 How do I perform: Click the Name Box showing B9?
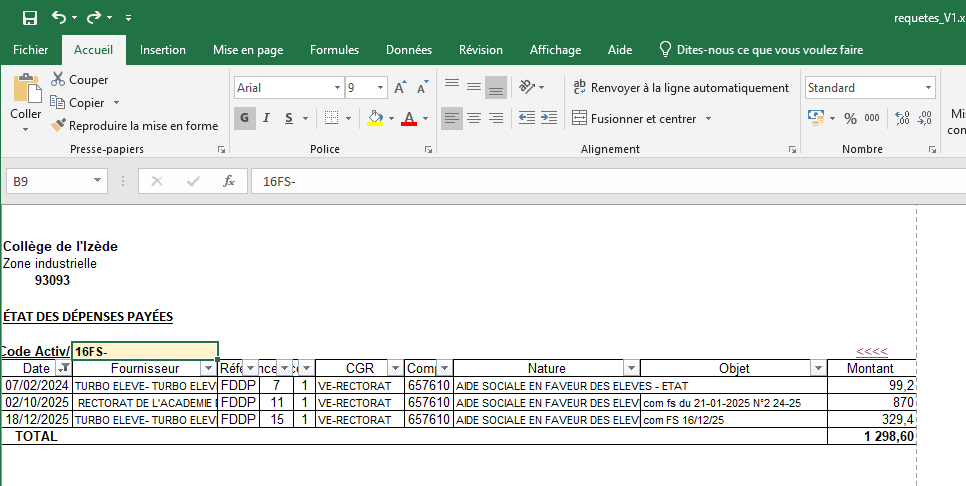point(46,181)
